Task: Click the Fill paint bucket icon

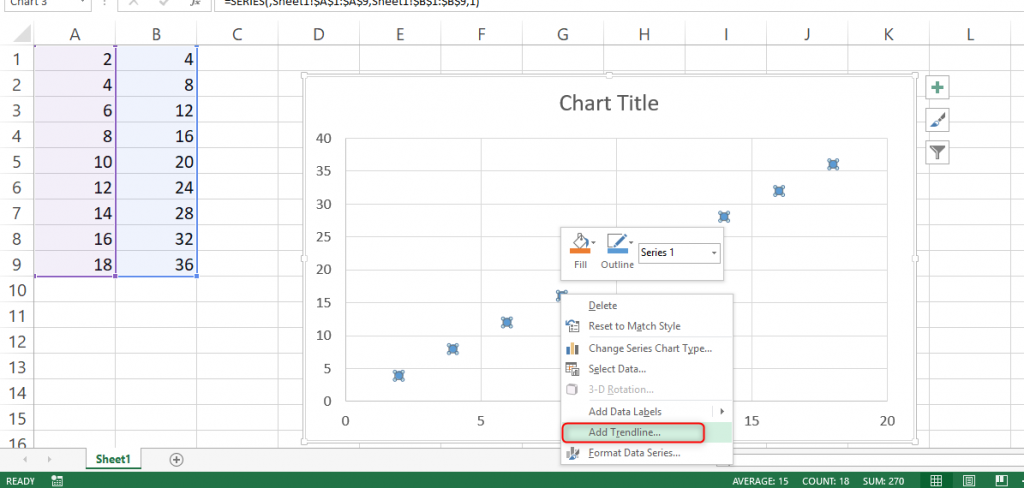Action: [577, 243]
